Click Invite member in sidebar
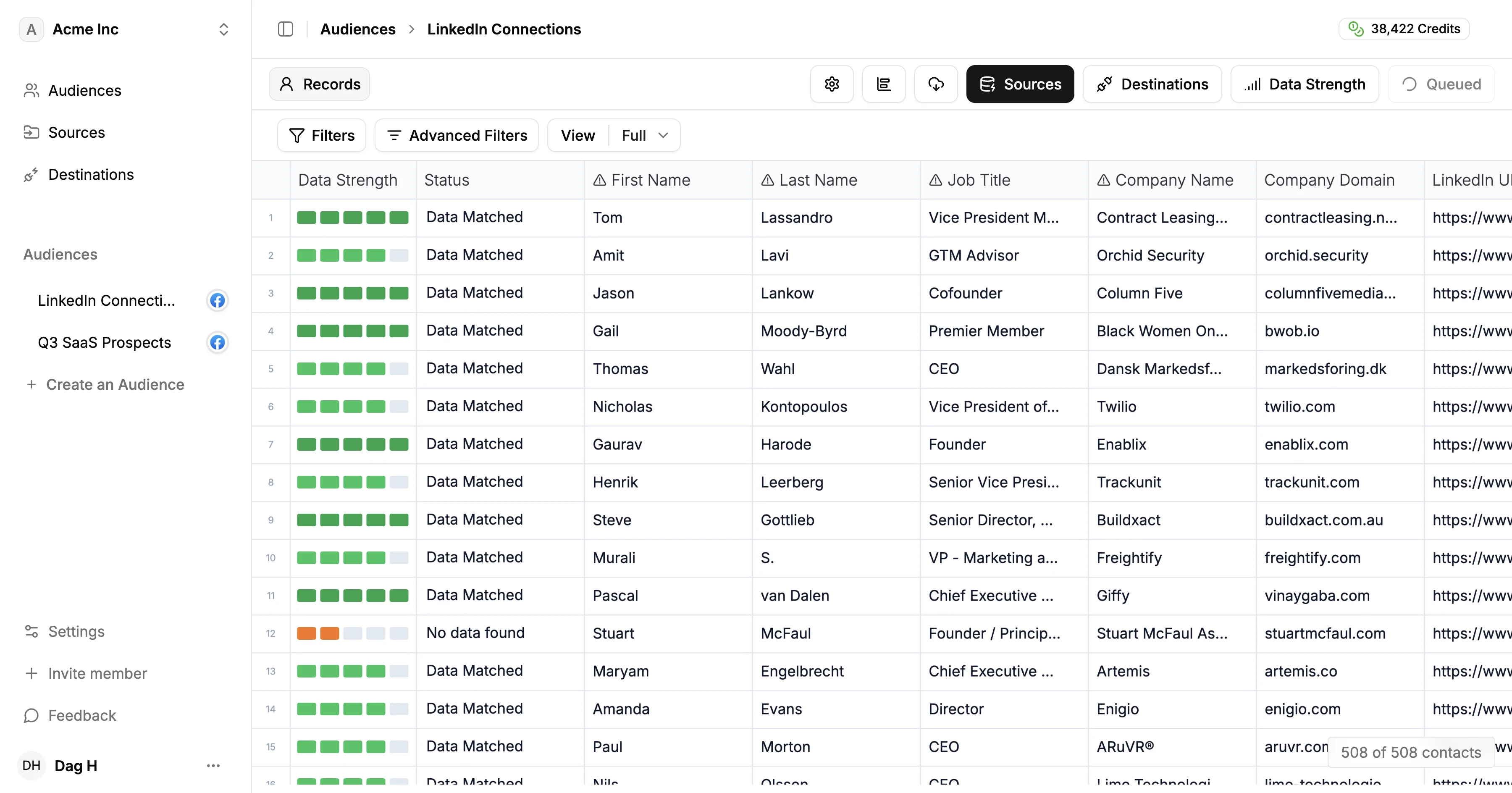 pyautogui.click(x=97, y=673)
